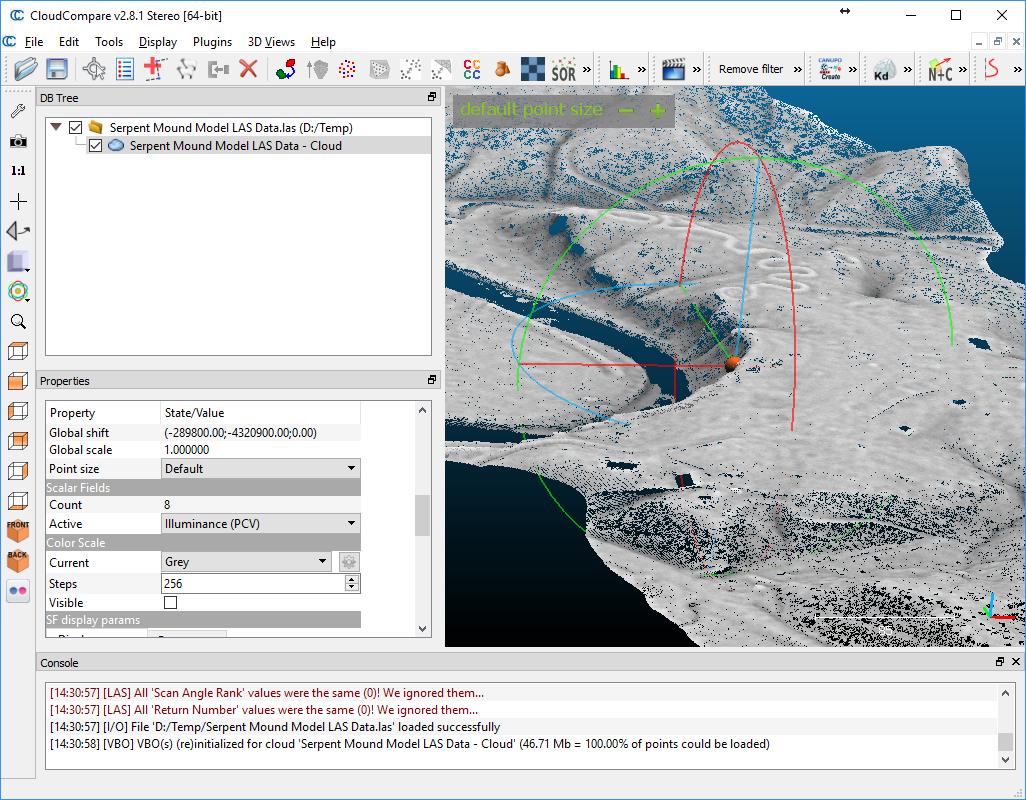Screen dimensions: 1026x800
Task: Toggle the Serpent Mound Cloud checkbox
Action: [95, 146]
